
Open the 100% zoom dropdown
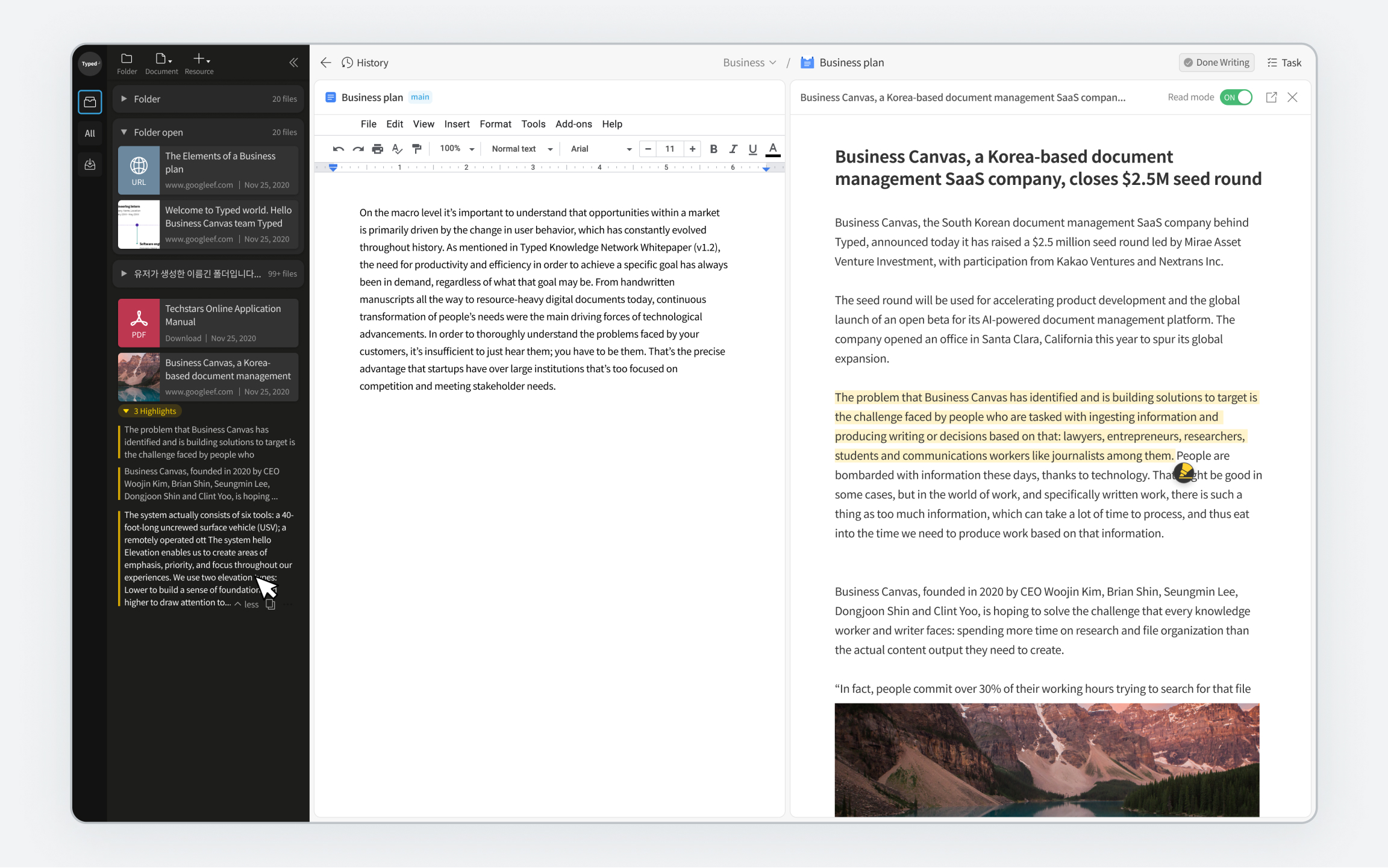coord(457,149)
